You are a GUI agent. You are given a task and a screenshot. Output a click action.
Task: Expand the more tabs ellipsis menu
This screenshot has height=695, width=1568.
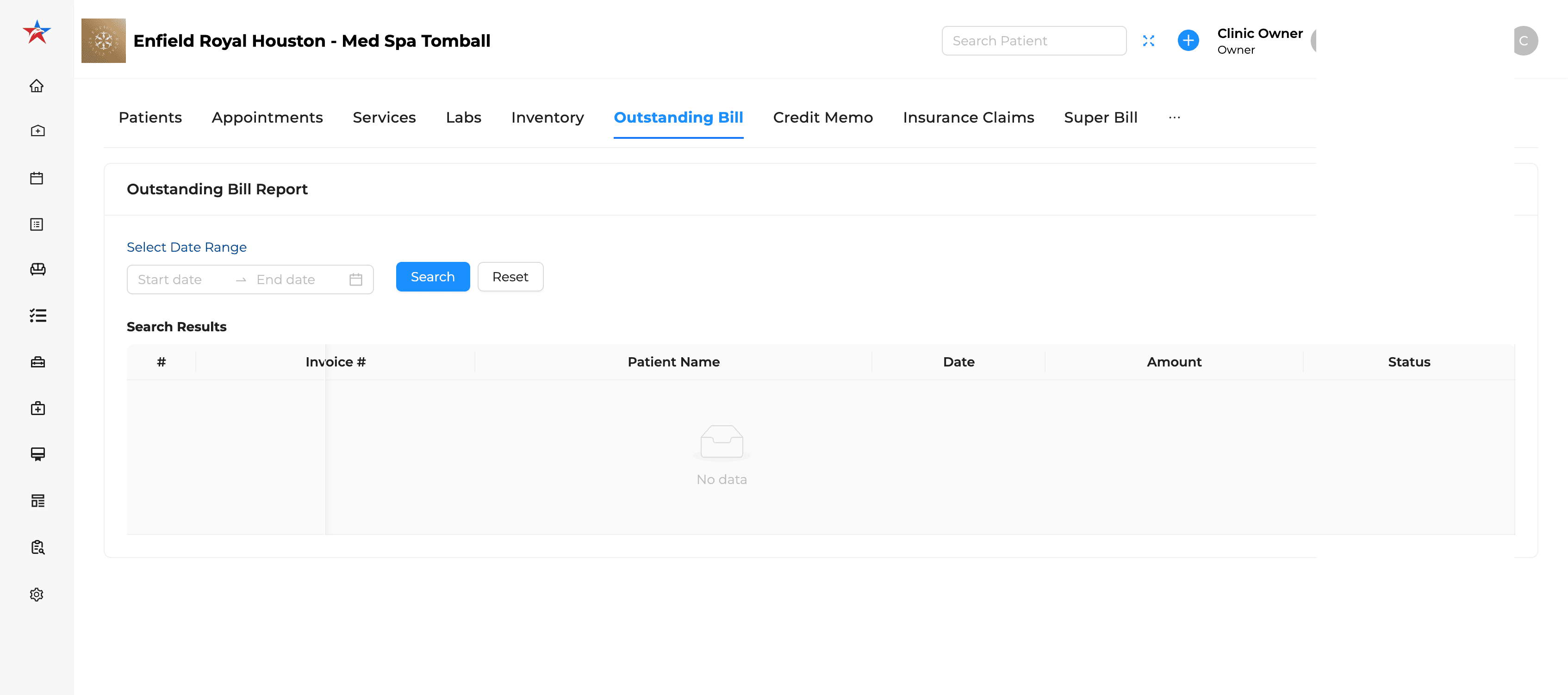click(x=1174, y=118)
